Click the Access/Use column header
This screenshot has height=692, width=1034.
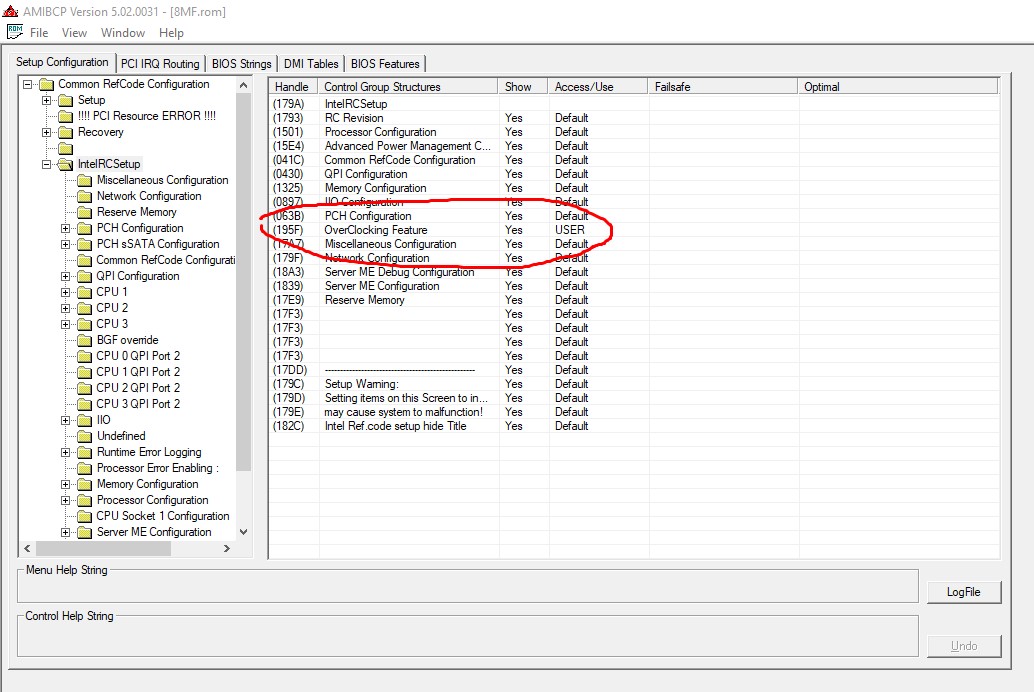coord(597,86)
